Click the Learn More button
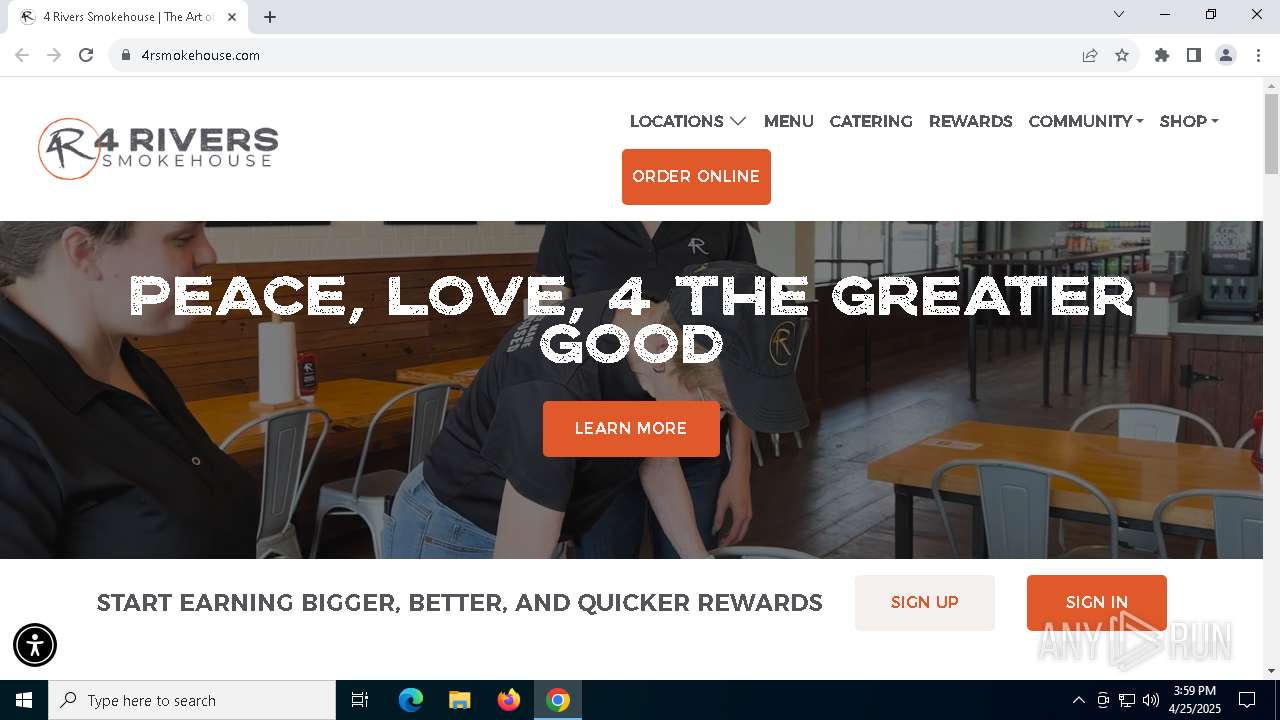 click(x=631, y=429)
